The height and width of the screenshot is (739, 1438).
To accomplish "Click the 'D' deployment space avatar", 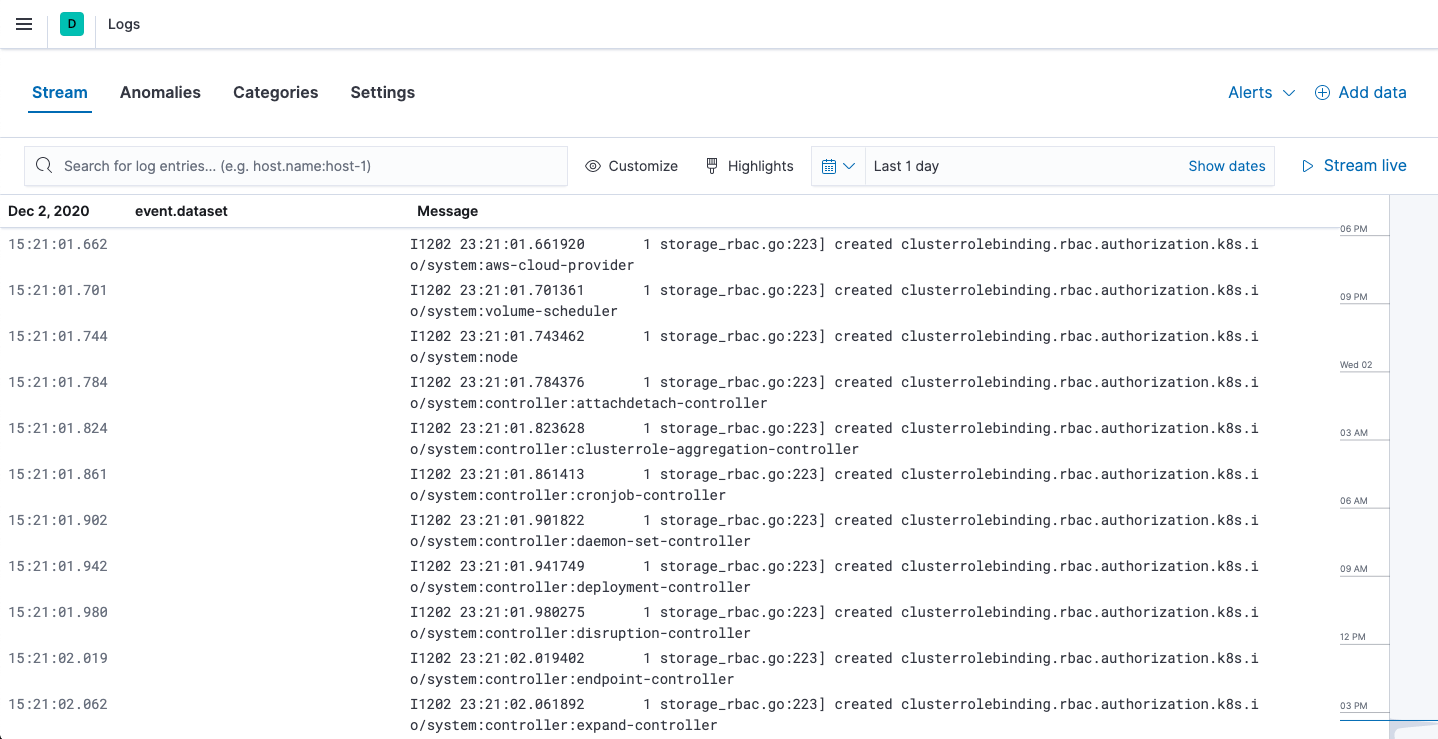I will (71, 23).
